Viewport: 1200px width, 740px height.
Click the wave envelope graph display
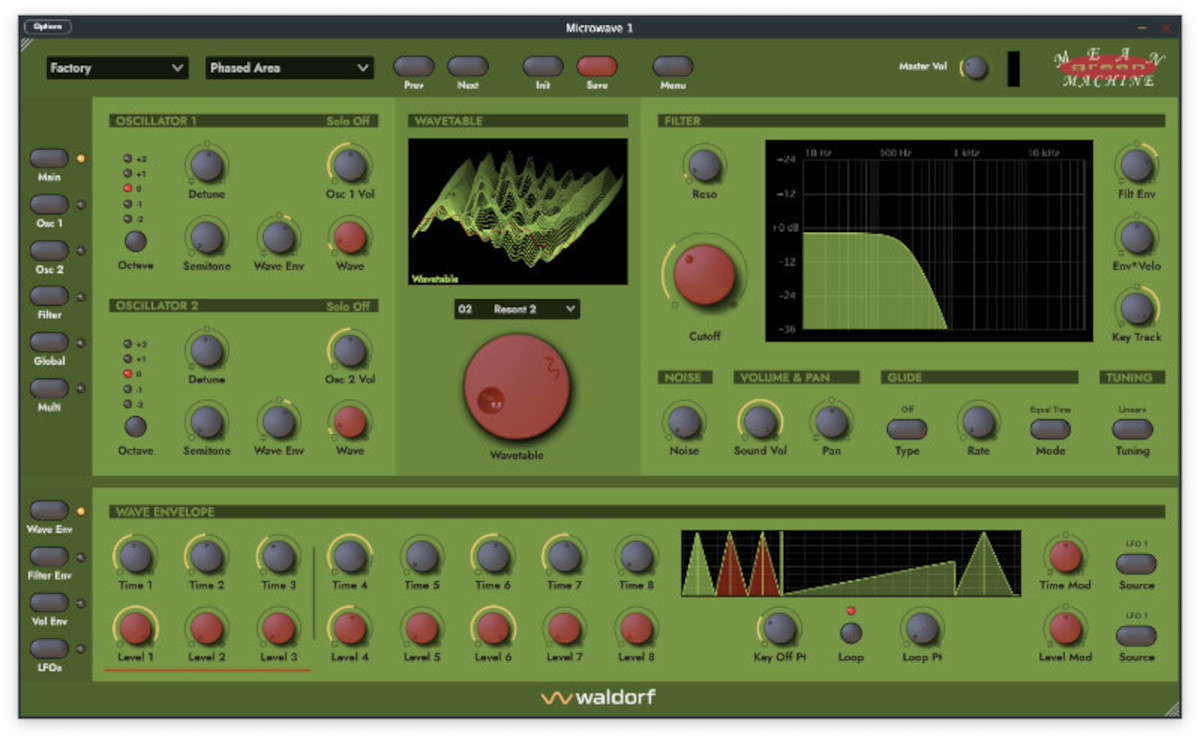click(851, 564)
